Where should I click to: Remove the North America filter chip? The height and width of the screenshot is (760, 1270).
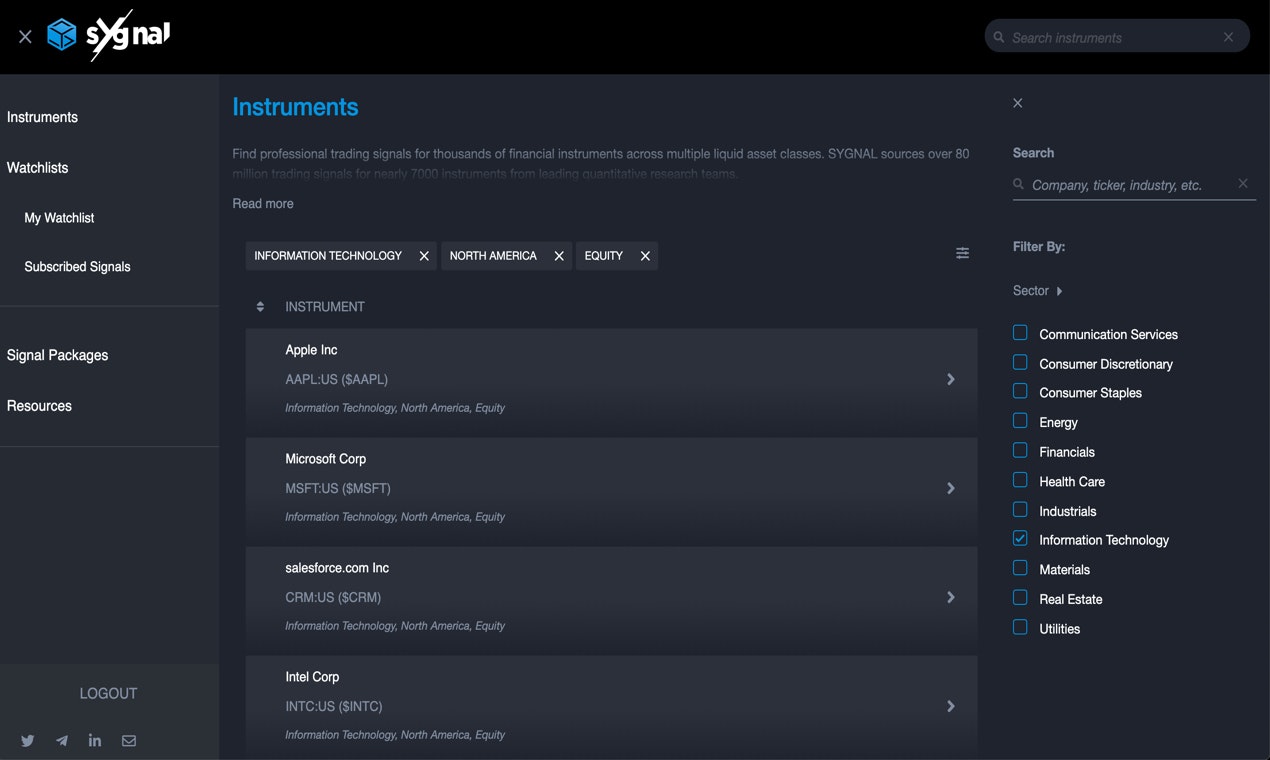pyautogui.click(x=559, y=256)
